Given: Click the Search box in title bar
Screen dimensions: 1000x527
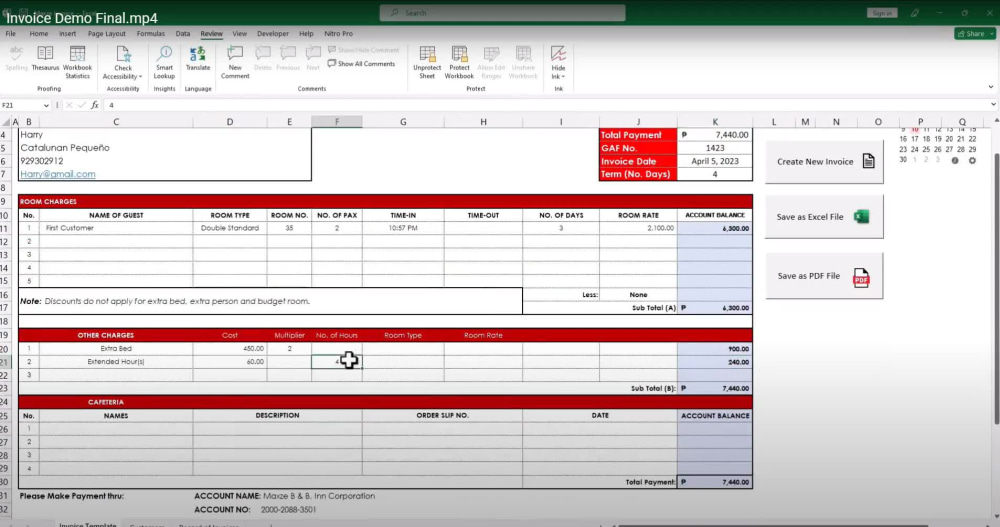Looking at the screenshot, I should coord(503,13).
